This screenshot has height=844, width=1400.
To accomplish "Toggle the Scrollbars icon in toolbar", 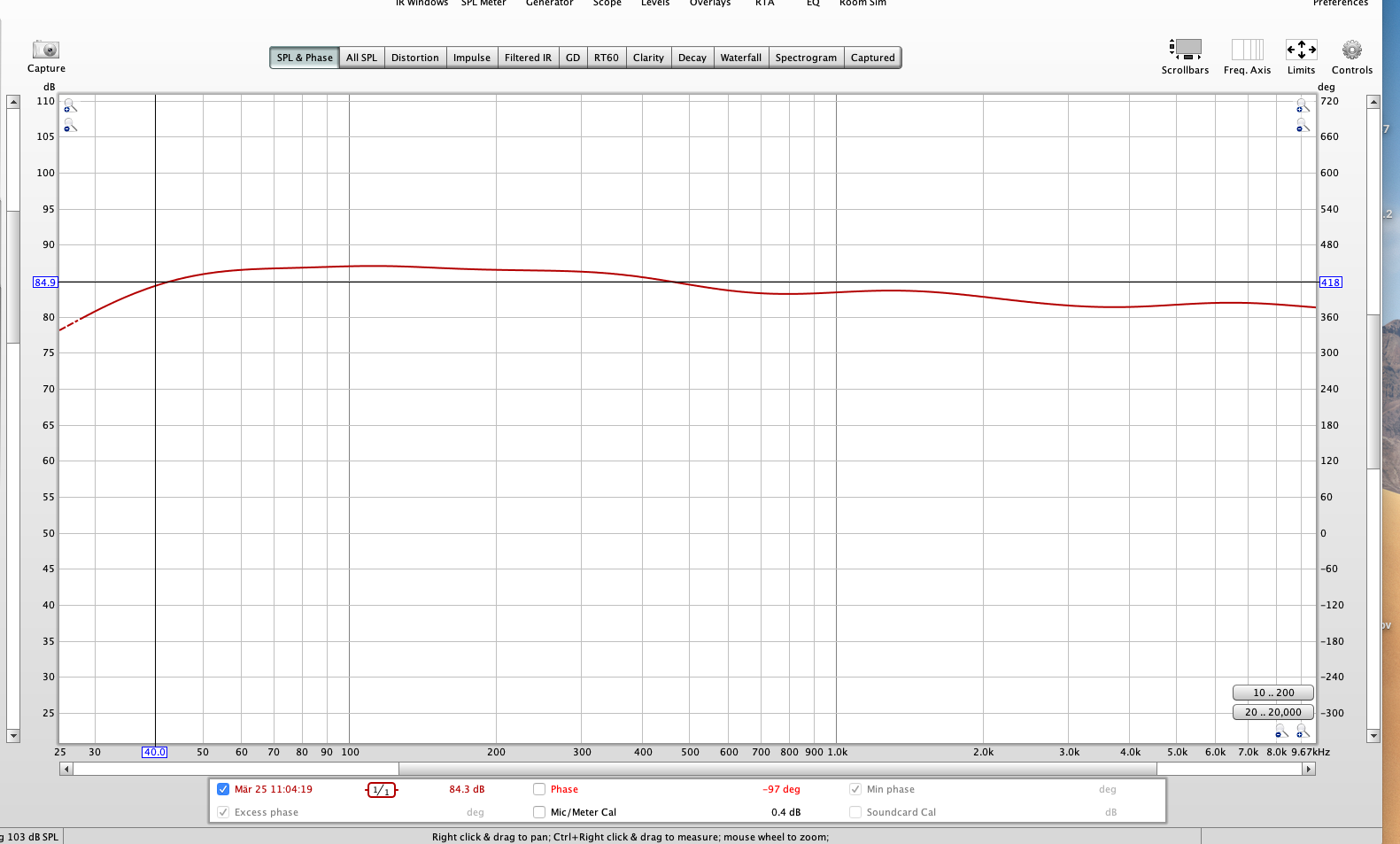I will (x=1185, y=49).
